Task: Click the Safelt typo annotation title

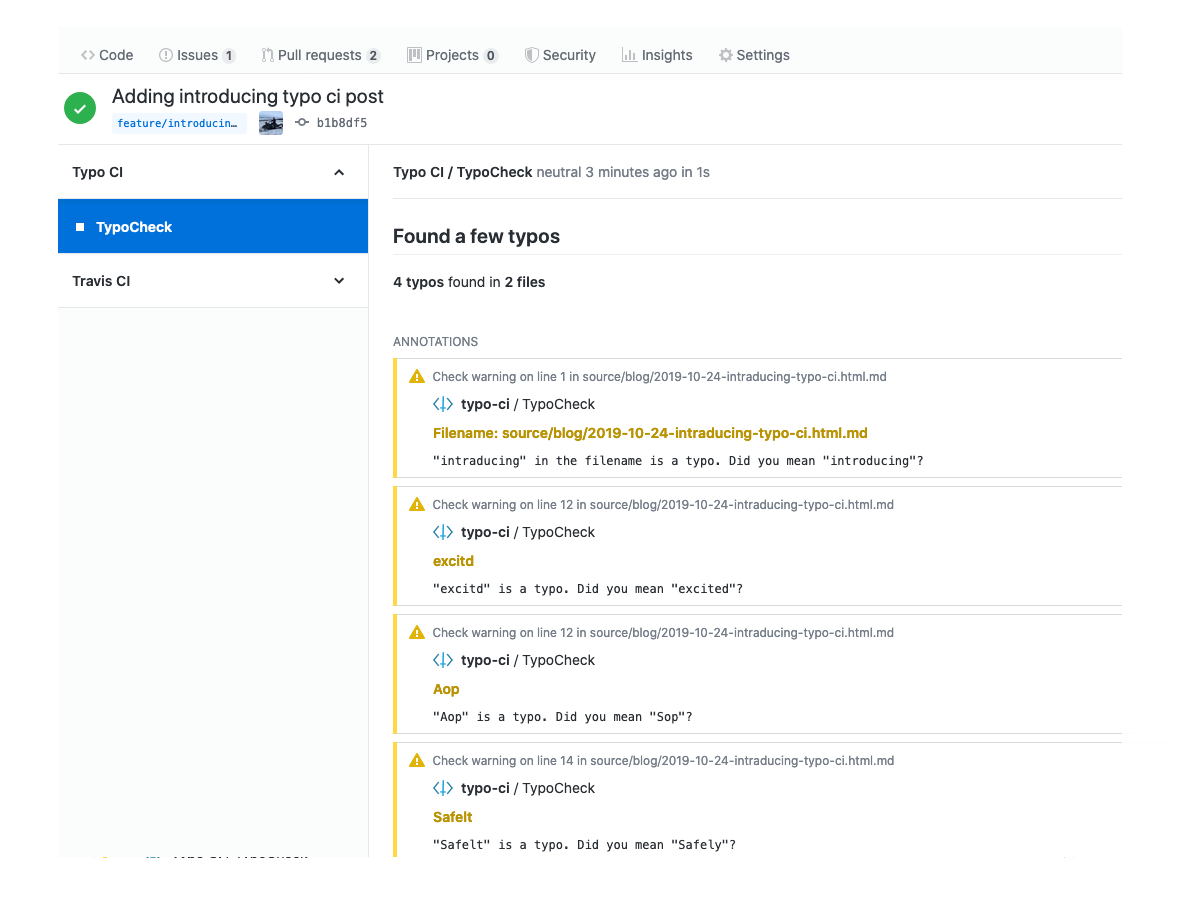Action: click(x=453, y=817)
